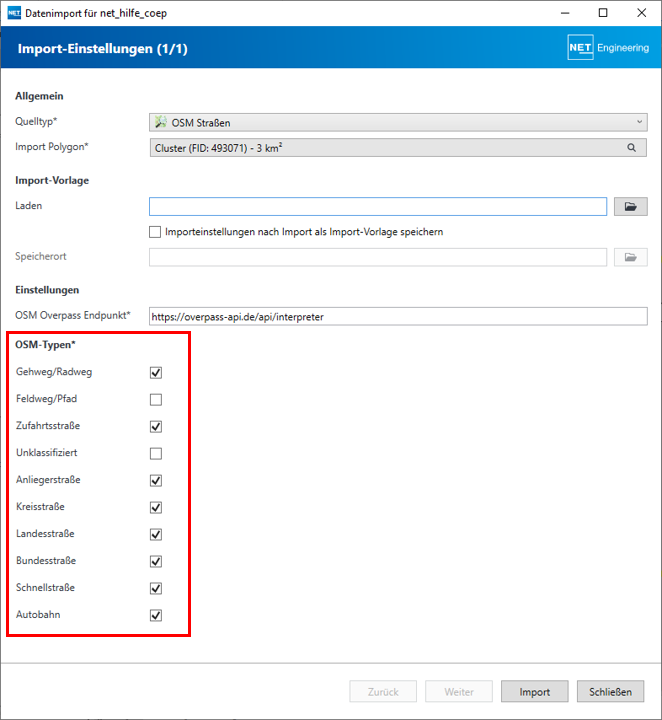Open the Quelltyp dropdown arrow
662x720 pixels.
tap(640, 122)
